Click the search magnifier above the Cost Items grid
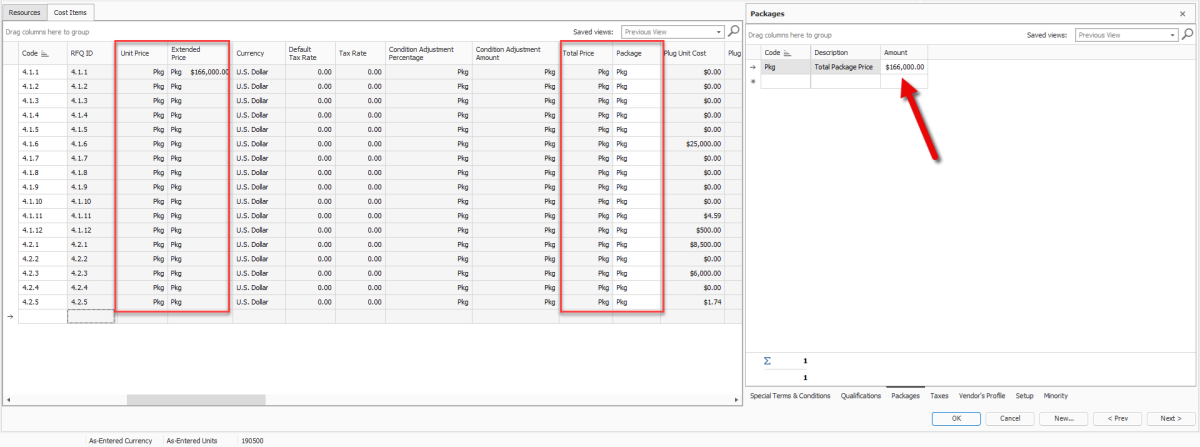The image size is (1200, 447). 734,31
